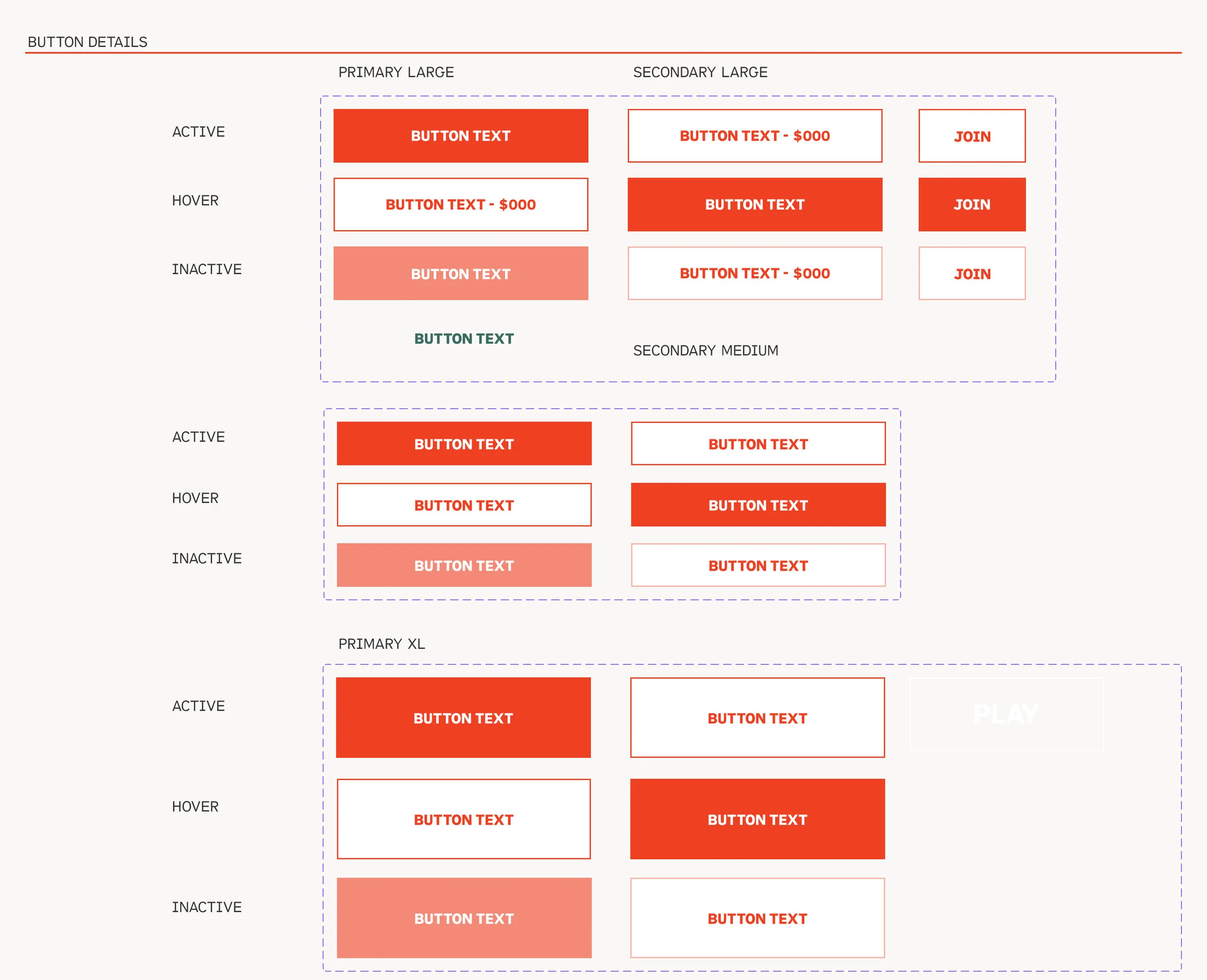Click the hover filled red JOIN button
Screen dimensions: 1207x980
pos(971,204)
